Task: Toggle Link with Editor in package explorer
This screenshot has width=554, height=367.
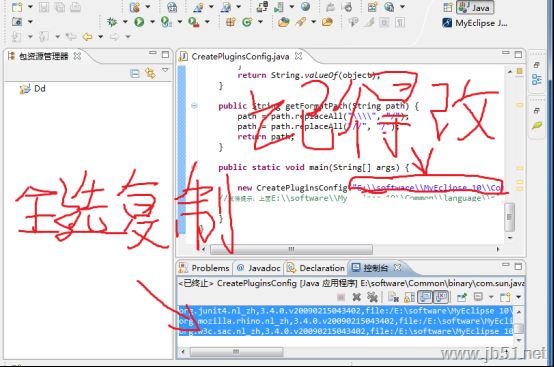Action: tap(151, 73)
